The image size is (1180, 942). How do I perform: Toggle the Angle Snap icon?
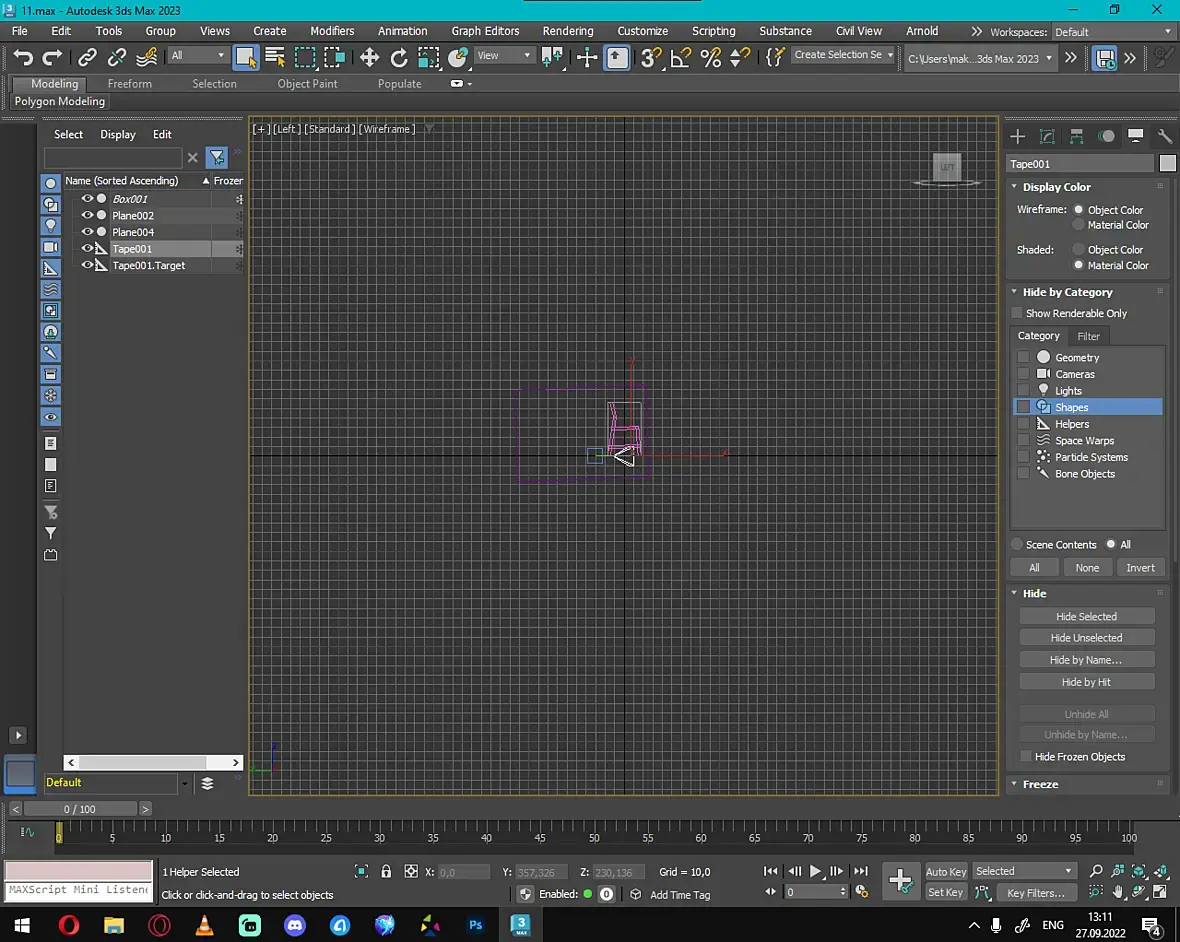681,57
